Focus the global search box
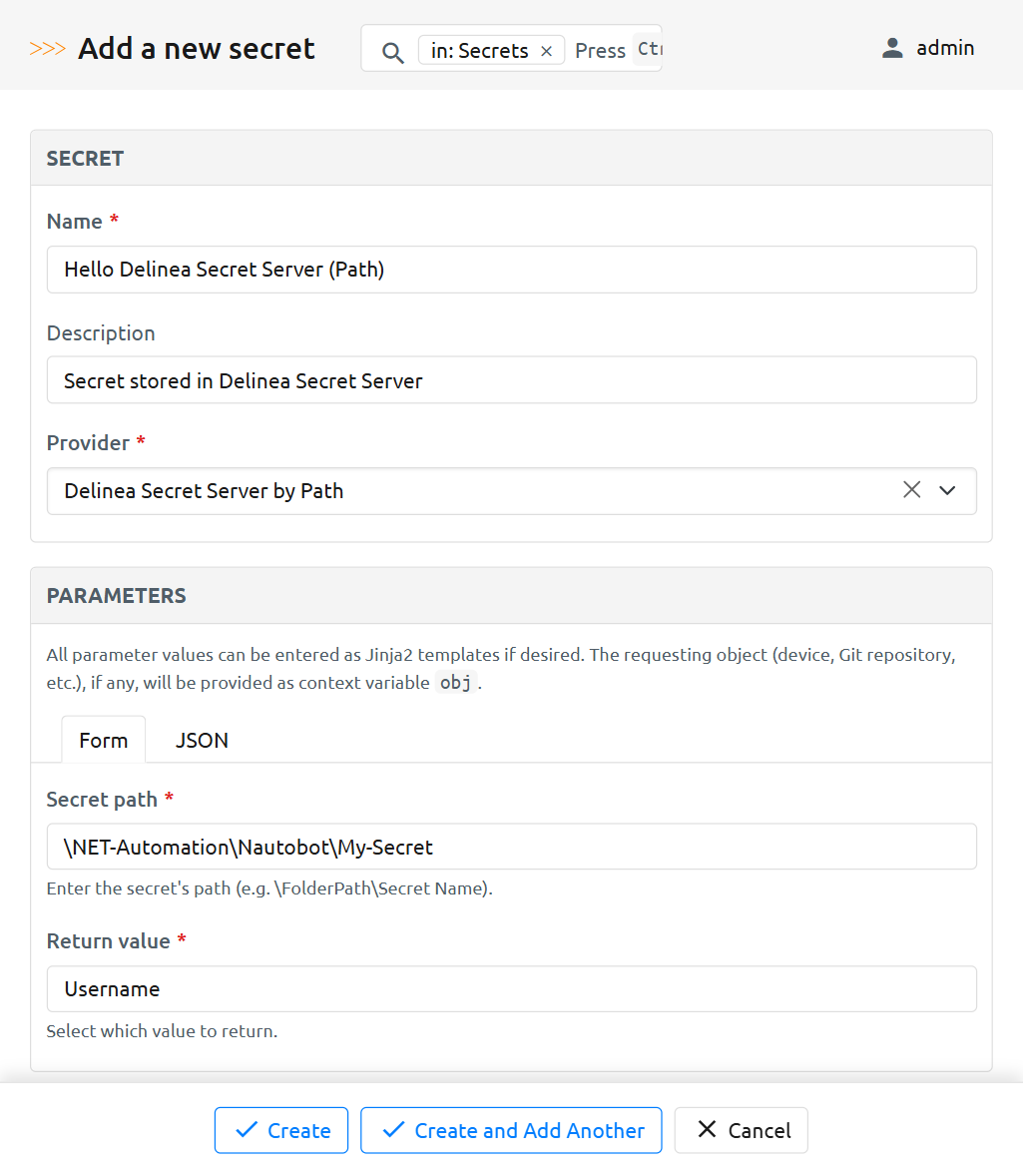Viewport: 1023px width, 1176px height. click(x=611, y=50)
